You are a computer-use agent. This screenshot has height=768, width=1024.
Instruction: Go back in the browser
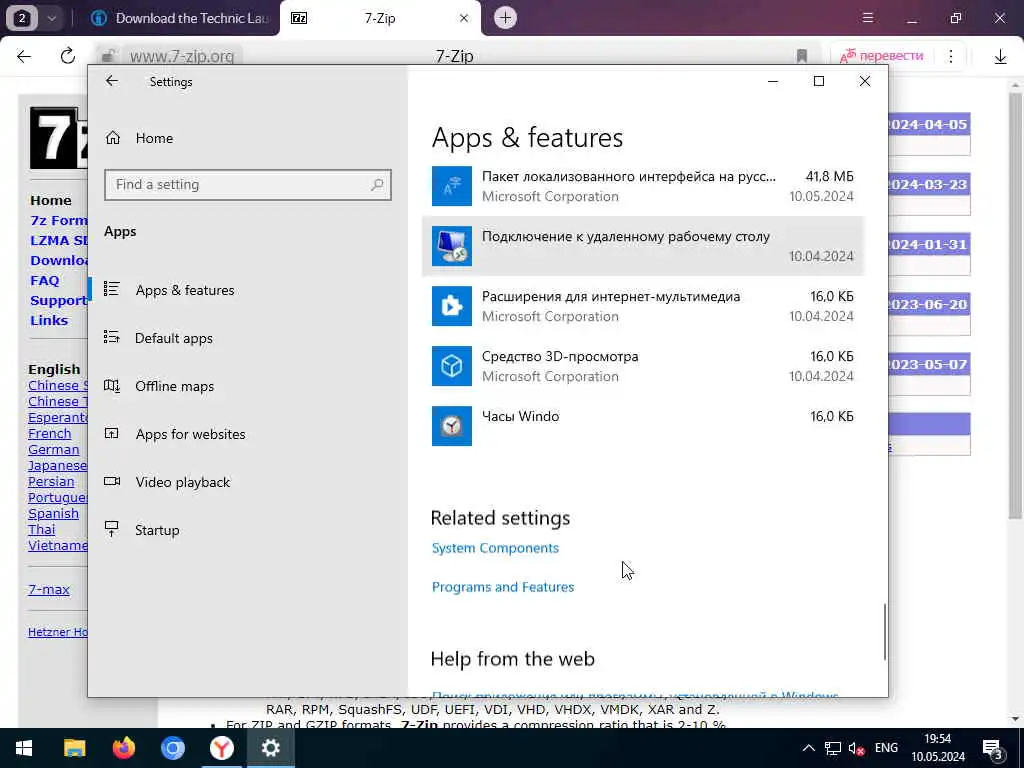(x=24, y=56)
